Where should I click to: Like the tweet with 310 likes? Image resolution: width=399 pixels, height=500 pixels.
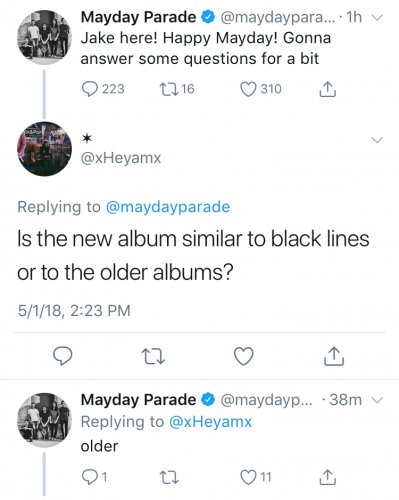(248, 89)
